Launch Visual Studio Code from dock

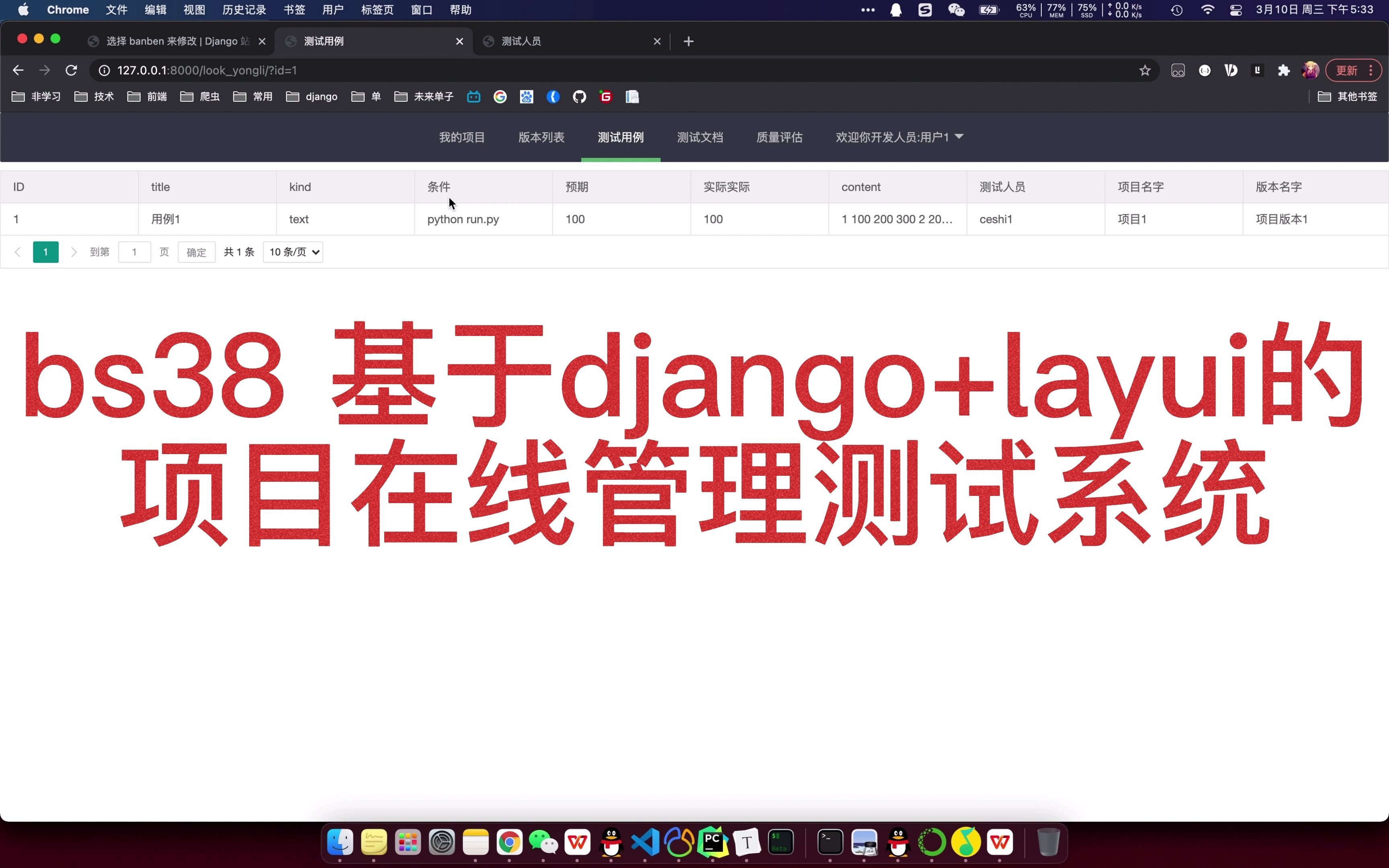pos(645,842)
